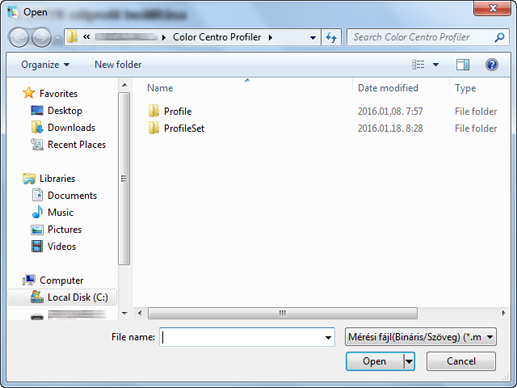This screenshot has height=388, width=517.
Task: Click the Help question mark icon
Action: 492,65
